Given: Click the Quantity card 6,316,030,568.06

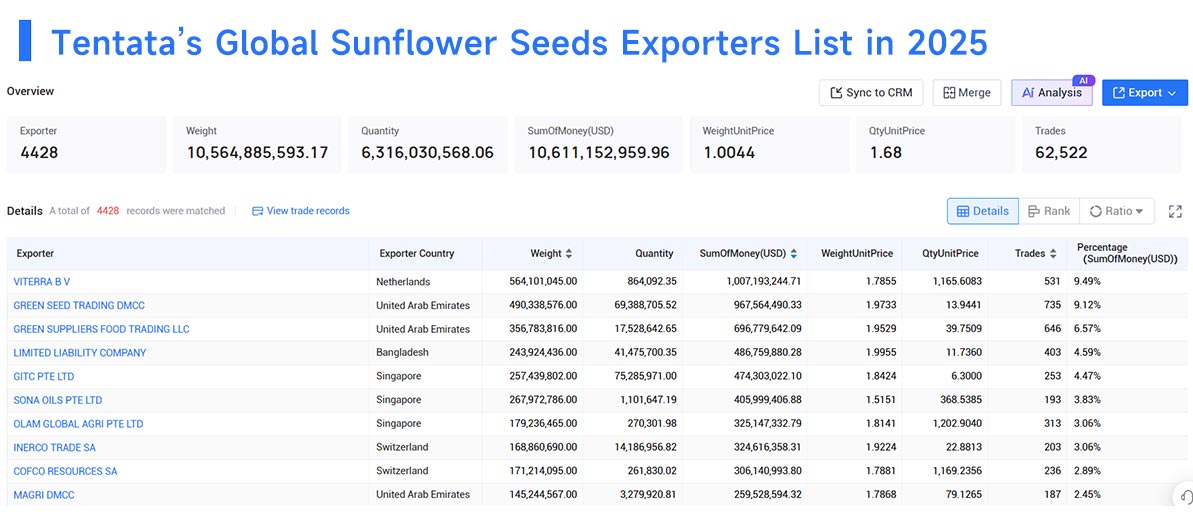Looking at the screenshot, I should [428, 144].
